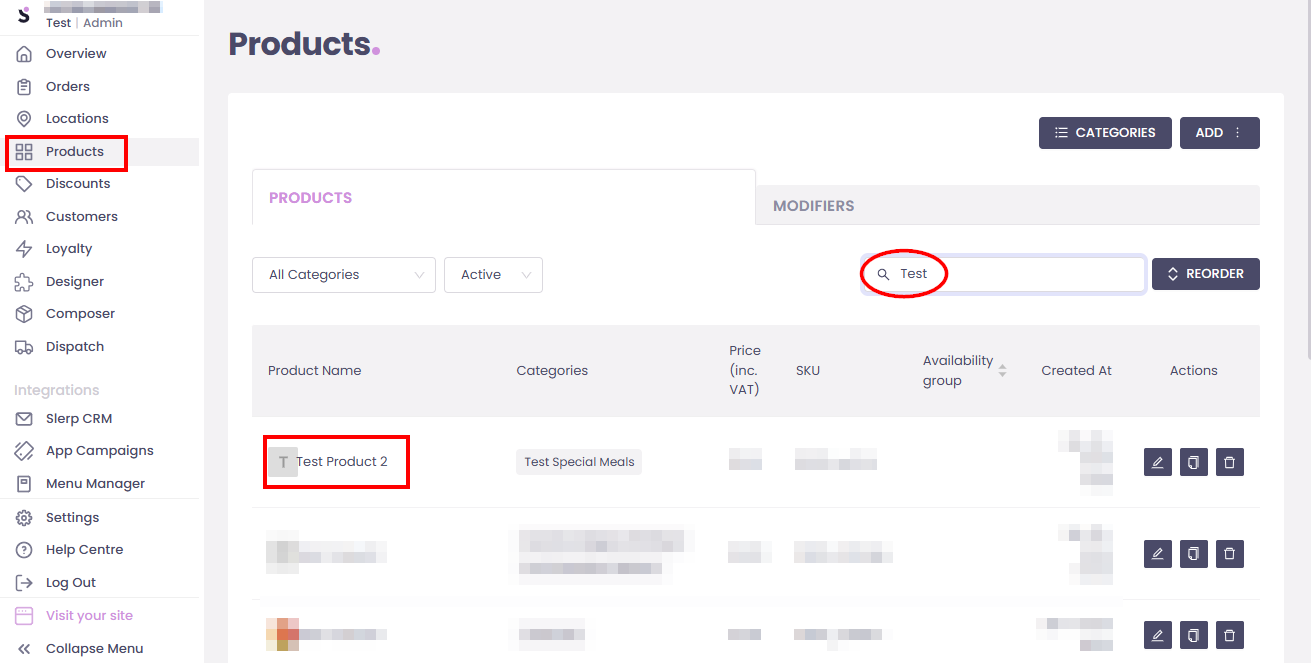The image size is (1311, 663).
Task: Go to Locations in the sidebar
Action: pyautogui.click(x=77, y=118)
